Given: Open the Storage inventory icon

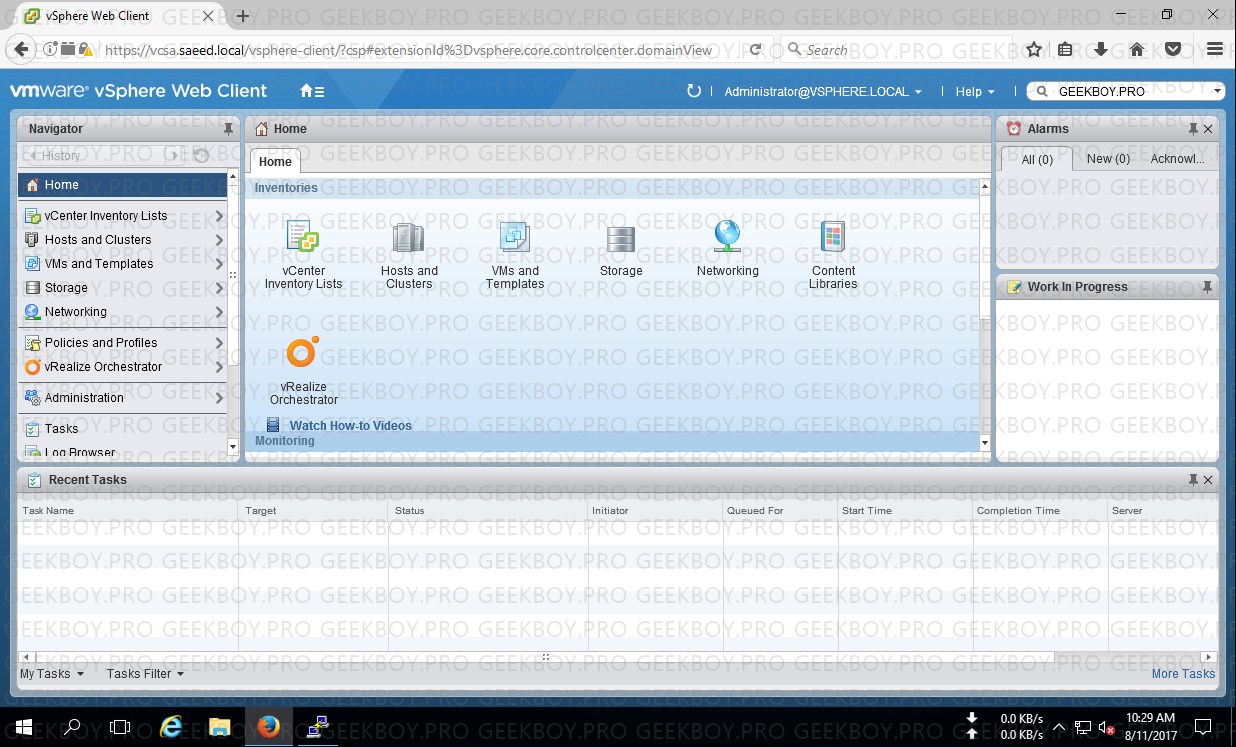Looking at the screenshot, I should coord(621,239).
